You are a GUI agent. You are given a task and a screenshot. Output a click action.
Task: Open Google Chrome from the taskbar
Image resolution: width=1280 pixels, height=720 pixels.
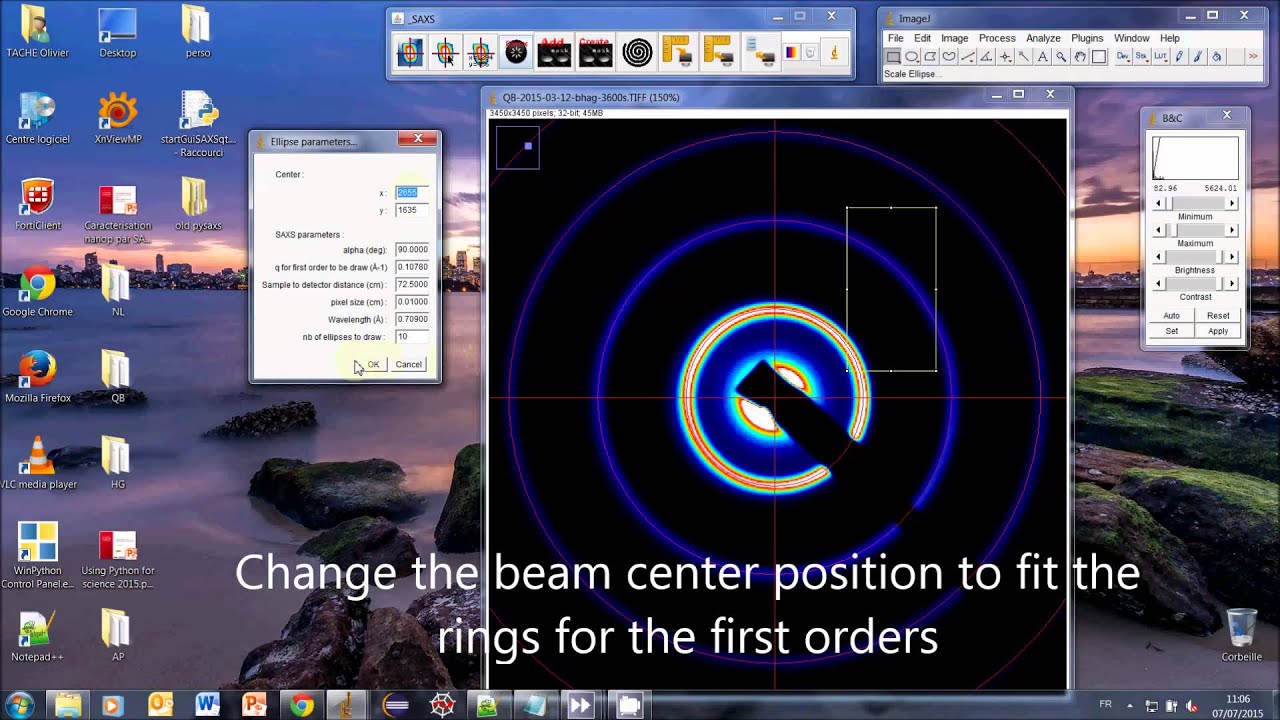tap(301, 705)
